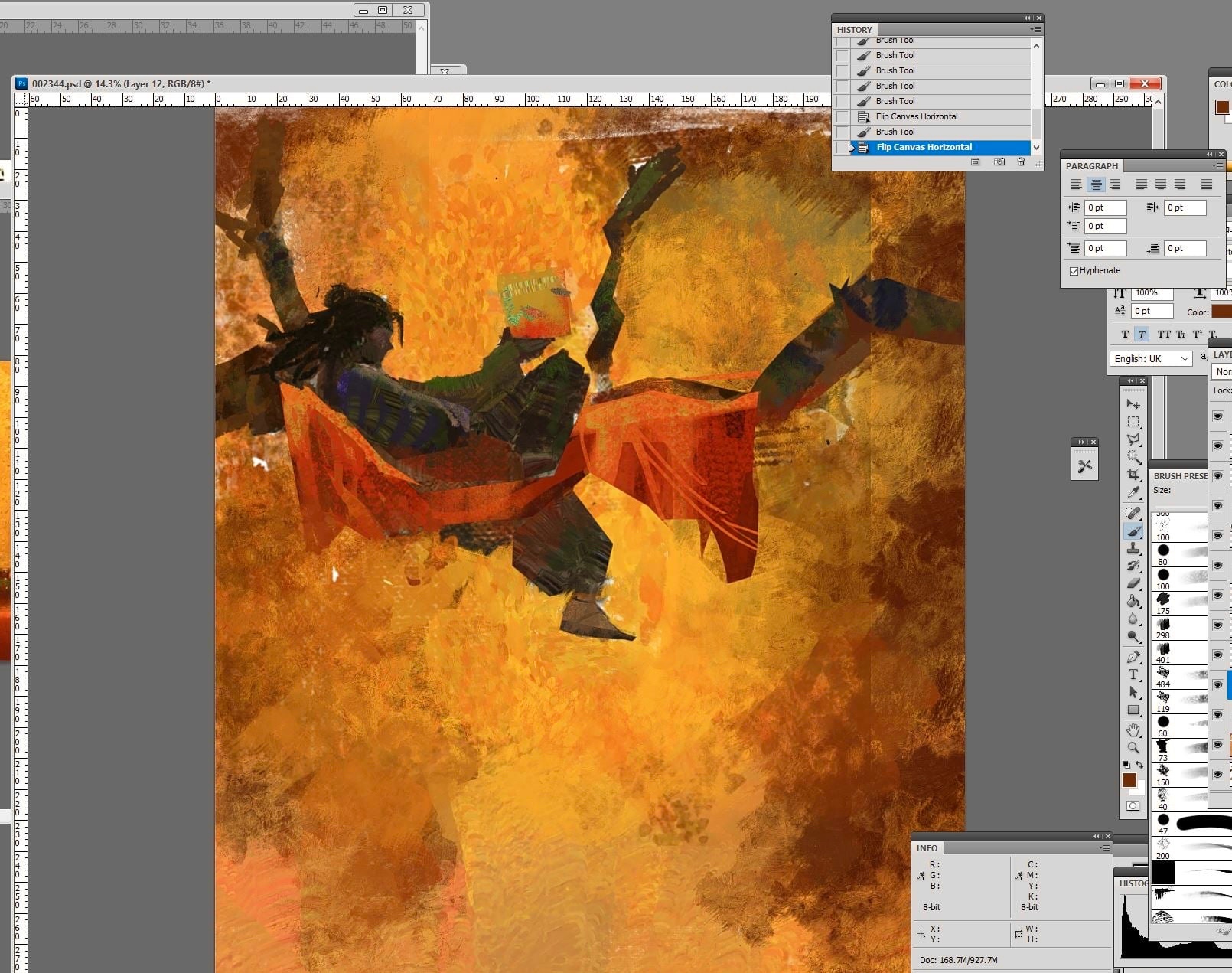The image size is (1232, 973).
Task: Delete current state via History trash icon
Action: pyautogui.click(x=1021, y=162)
